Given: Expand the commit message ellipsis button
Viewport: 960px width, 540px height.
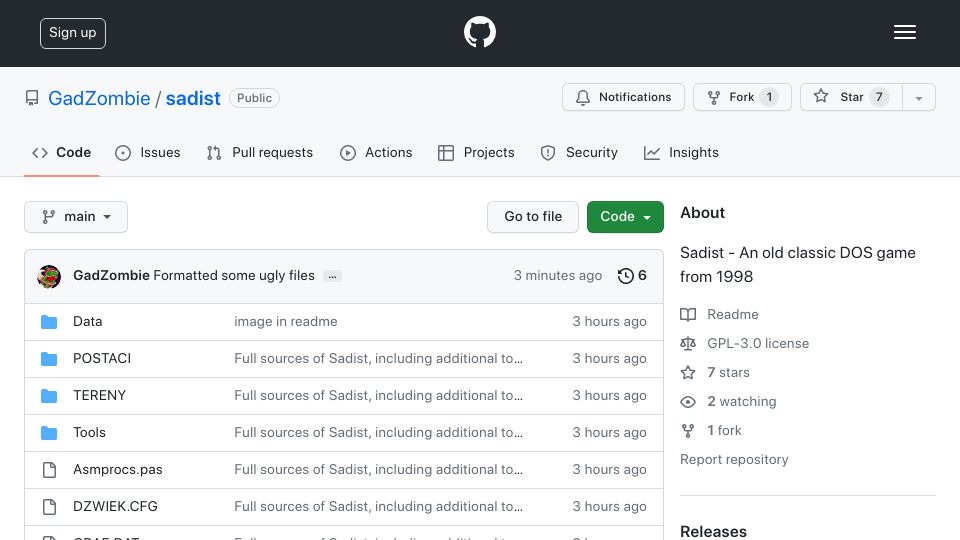Looking at the screenshot, I should pos(332,276).
